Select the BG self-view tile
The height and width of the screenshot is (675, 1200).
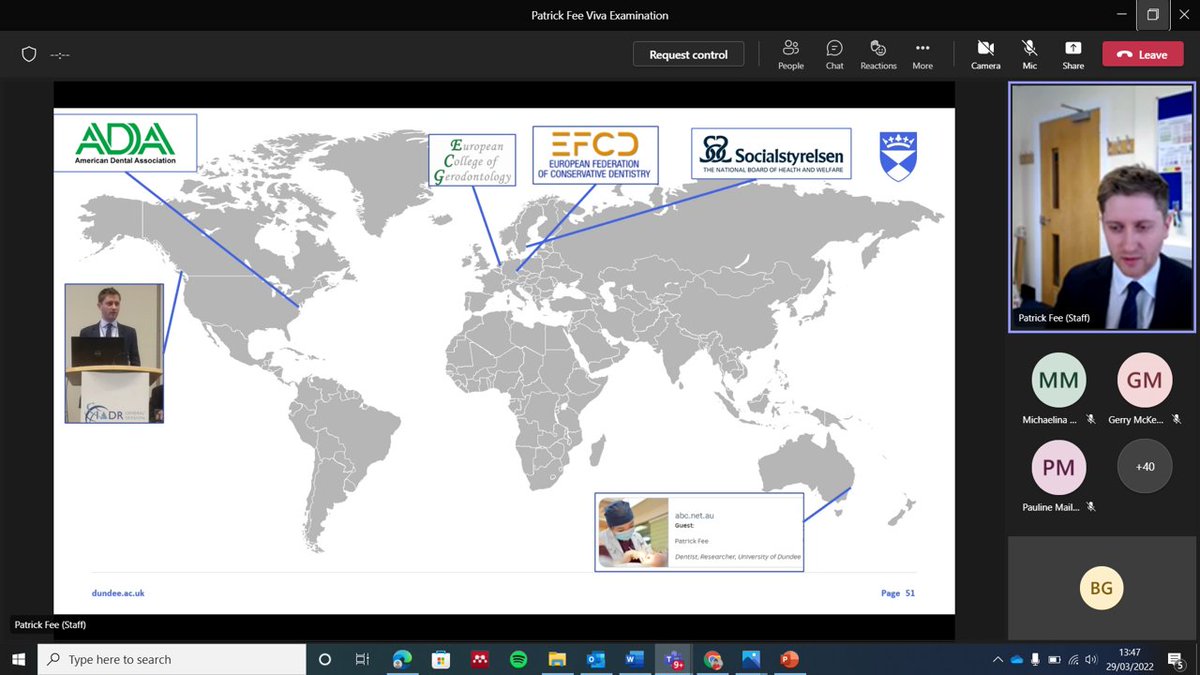point(1101,588)
